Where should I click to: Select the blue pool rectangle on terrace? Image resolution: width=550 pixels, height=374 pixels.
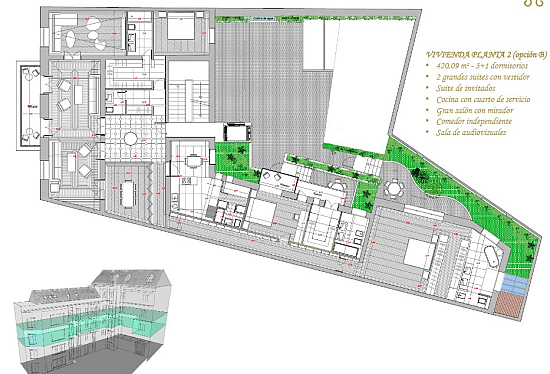[x=514, y=283]
